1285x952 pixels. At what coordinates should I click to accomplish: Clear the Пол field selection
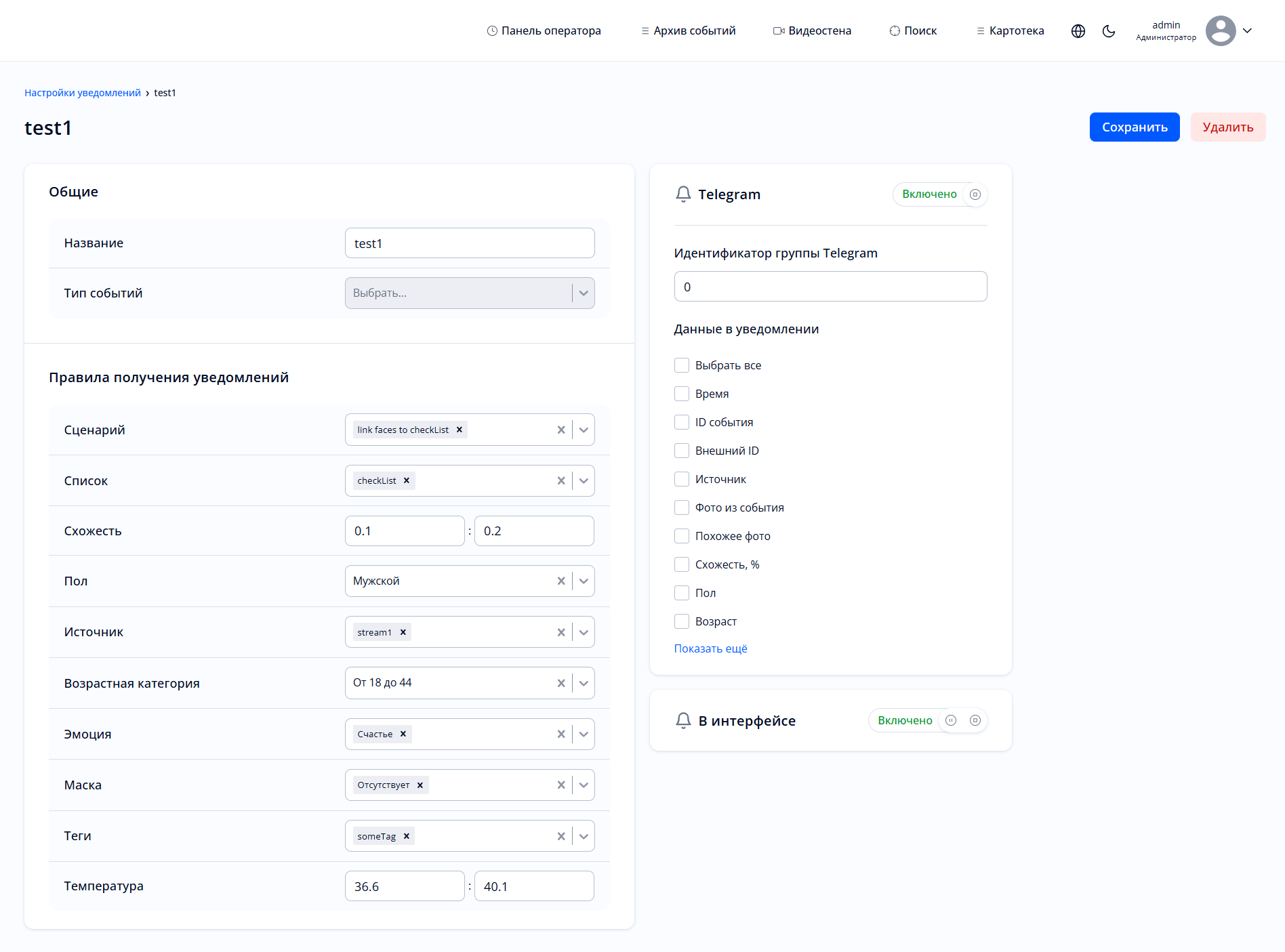[x=560, y=581]
